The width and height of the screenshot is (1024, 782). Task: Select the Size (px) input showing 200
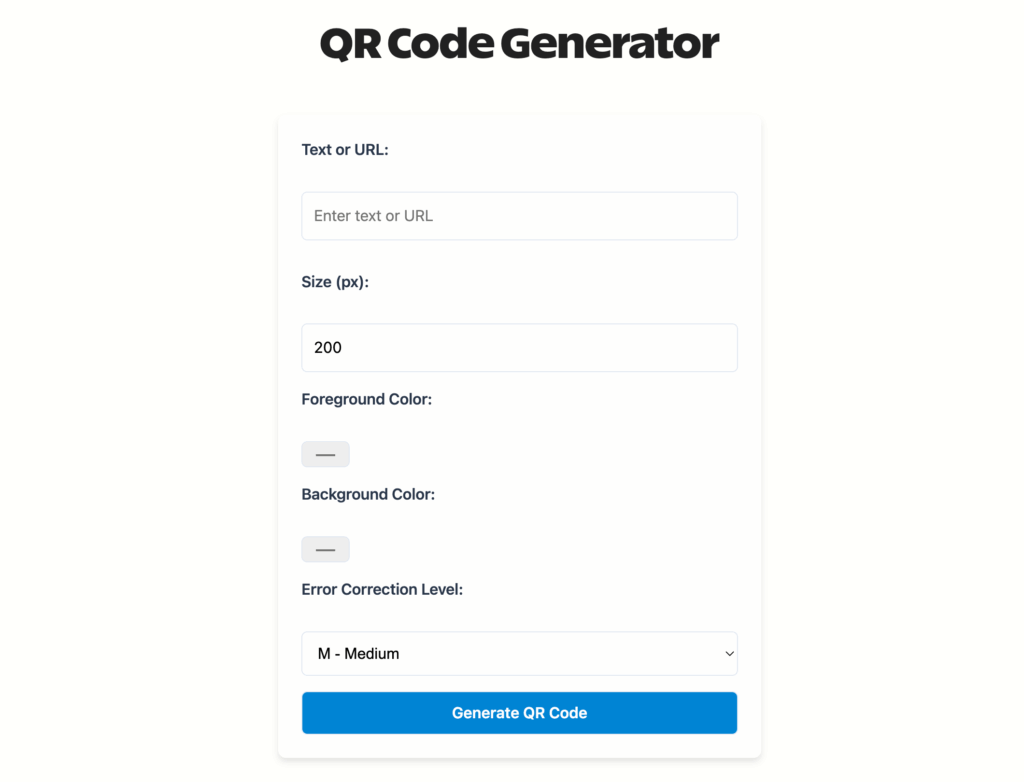pyautogui.click(x=519, y=347)
